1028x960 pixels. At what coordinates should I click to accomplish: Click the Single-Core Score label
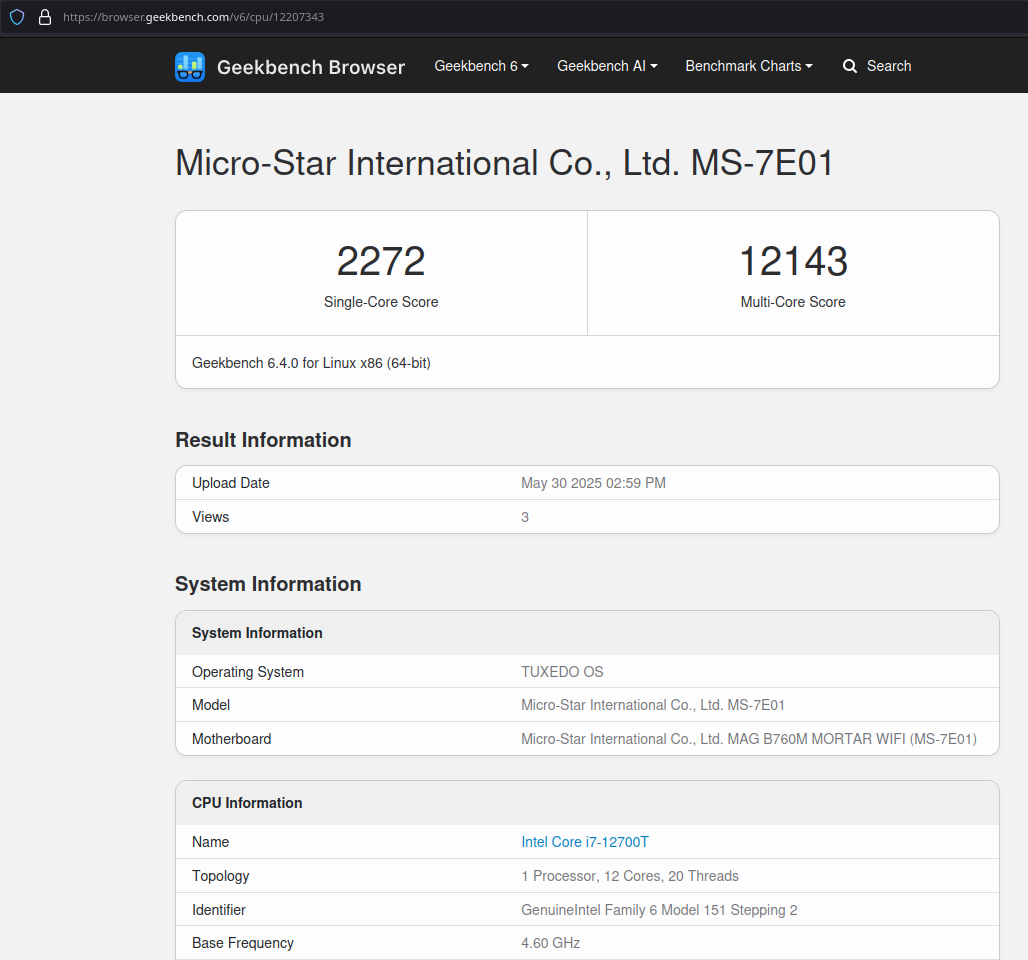pyautogui.click(x=381, y=302)
